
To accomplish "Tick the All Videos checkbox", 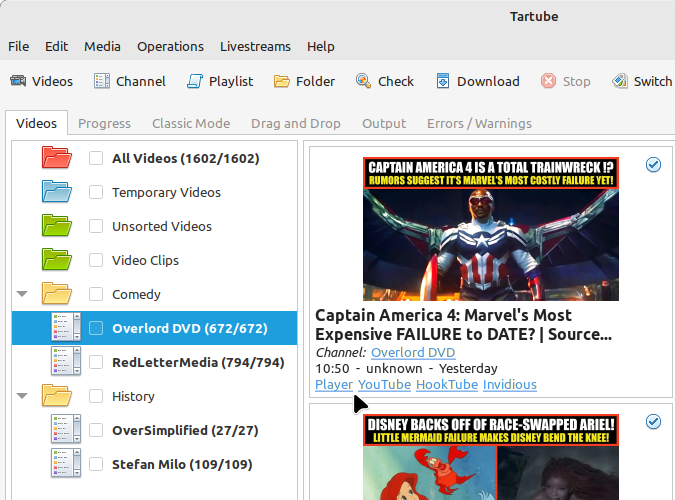I will (96, 158).
